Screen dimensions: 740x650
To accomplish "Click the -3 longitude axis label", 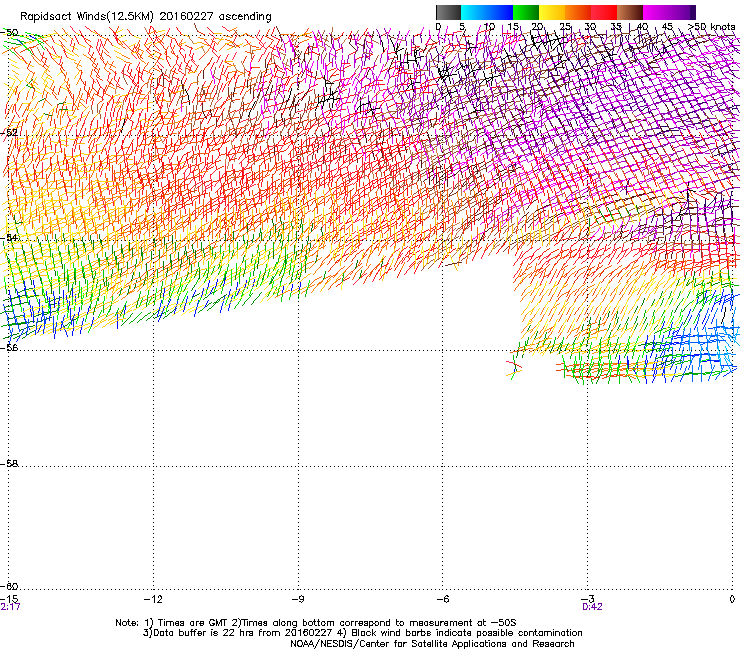I will pos(587,599).
